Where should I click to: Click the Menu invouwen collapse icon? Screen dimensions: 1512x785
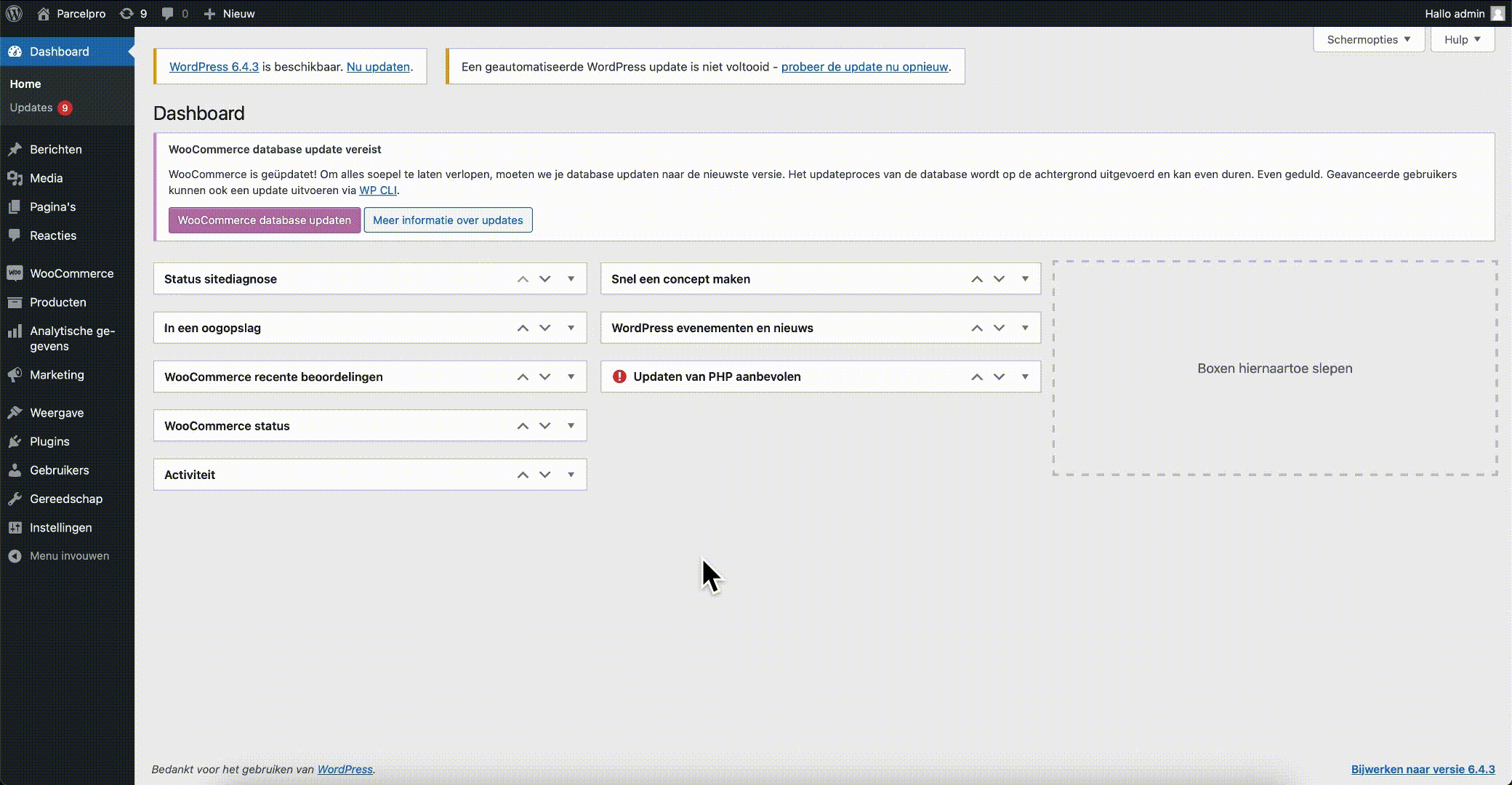[x=15, y=556]
